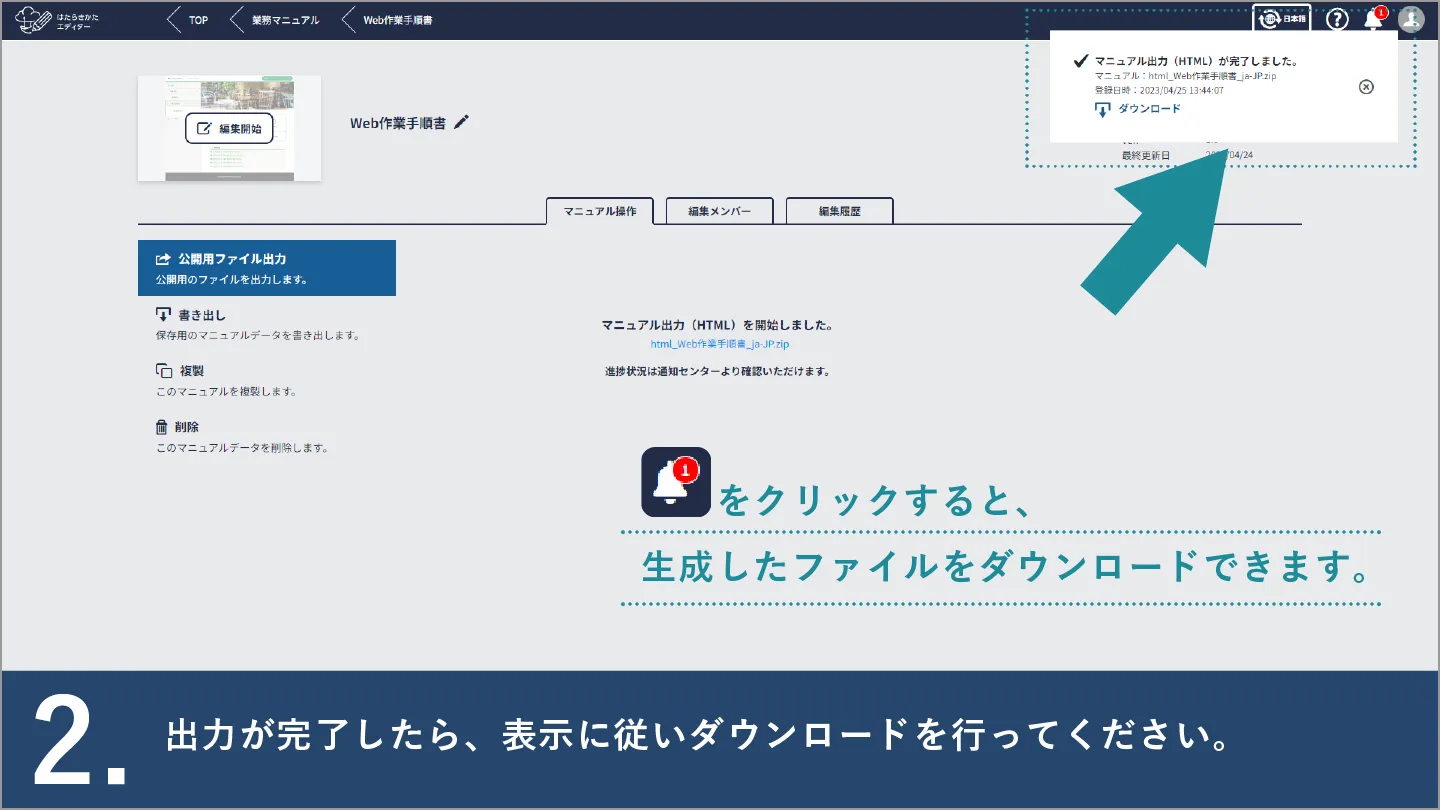Open the 編集履歴 tab

[x=839, y=212]
